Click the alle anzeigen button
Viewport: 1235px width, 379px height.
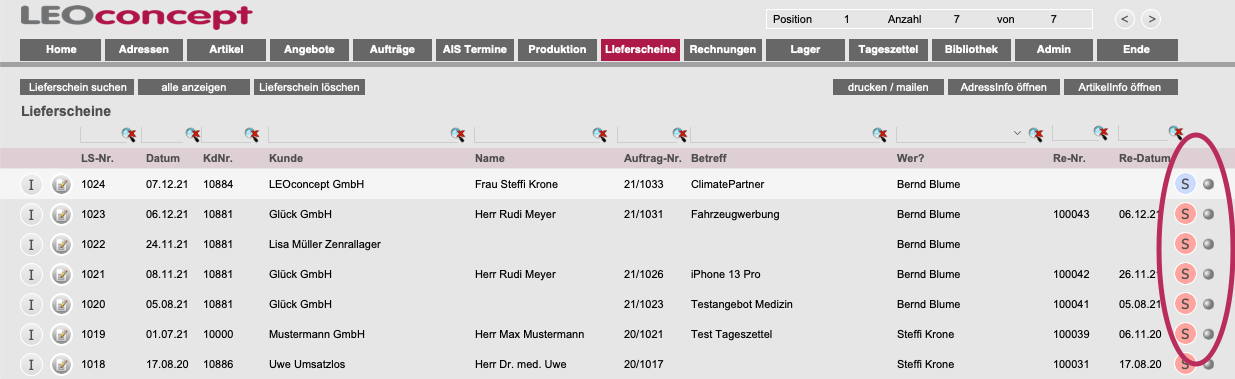point(194,87)
